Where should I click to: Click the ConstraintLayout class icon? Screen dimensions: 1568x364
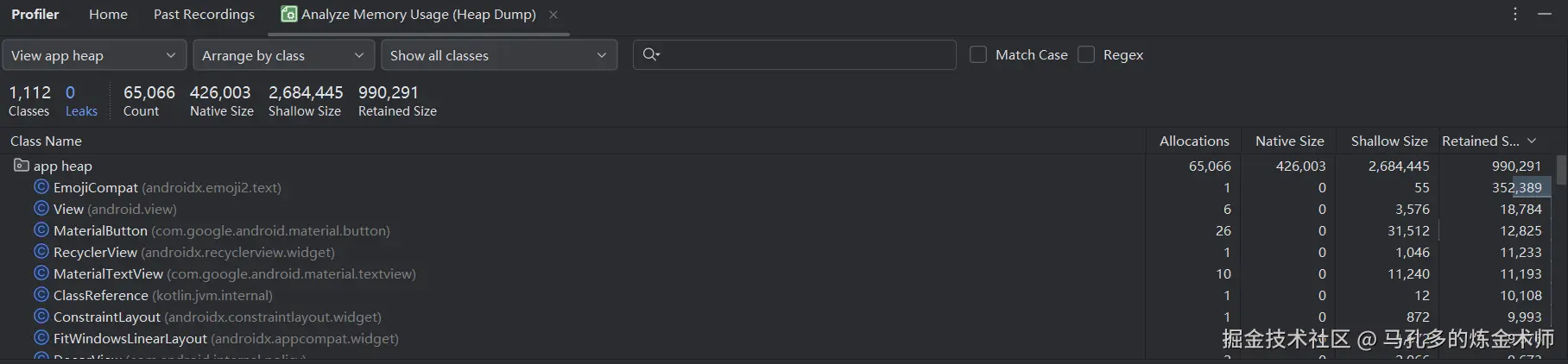pos(41,317)
